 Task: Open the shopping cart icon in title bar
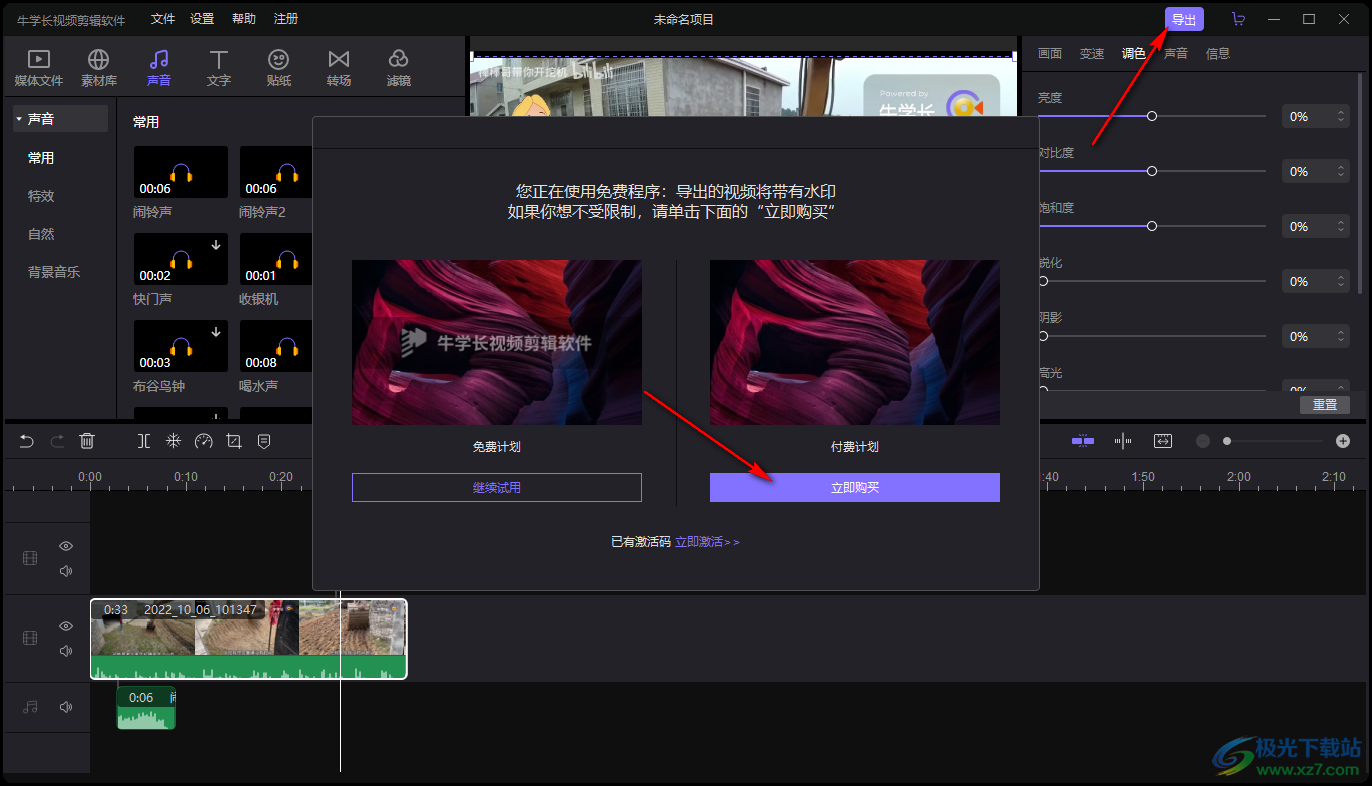pos(1239,19)
